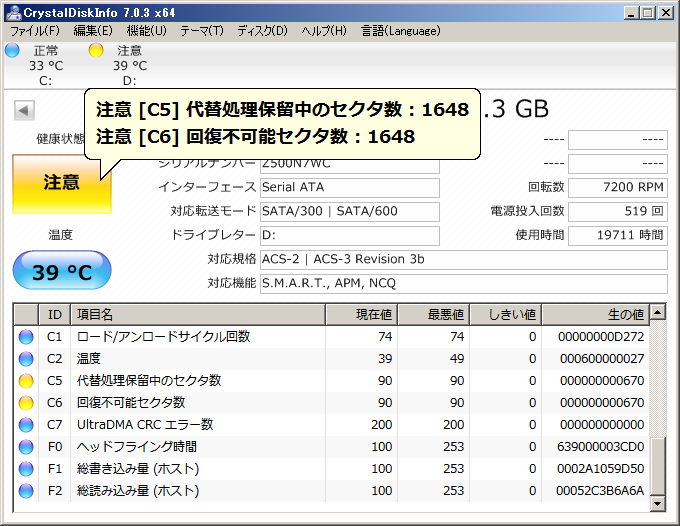680x526 pixels.
Task: Select the blue status icon for drive C:
Action: pos(12,50)
